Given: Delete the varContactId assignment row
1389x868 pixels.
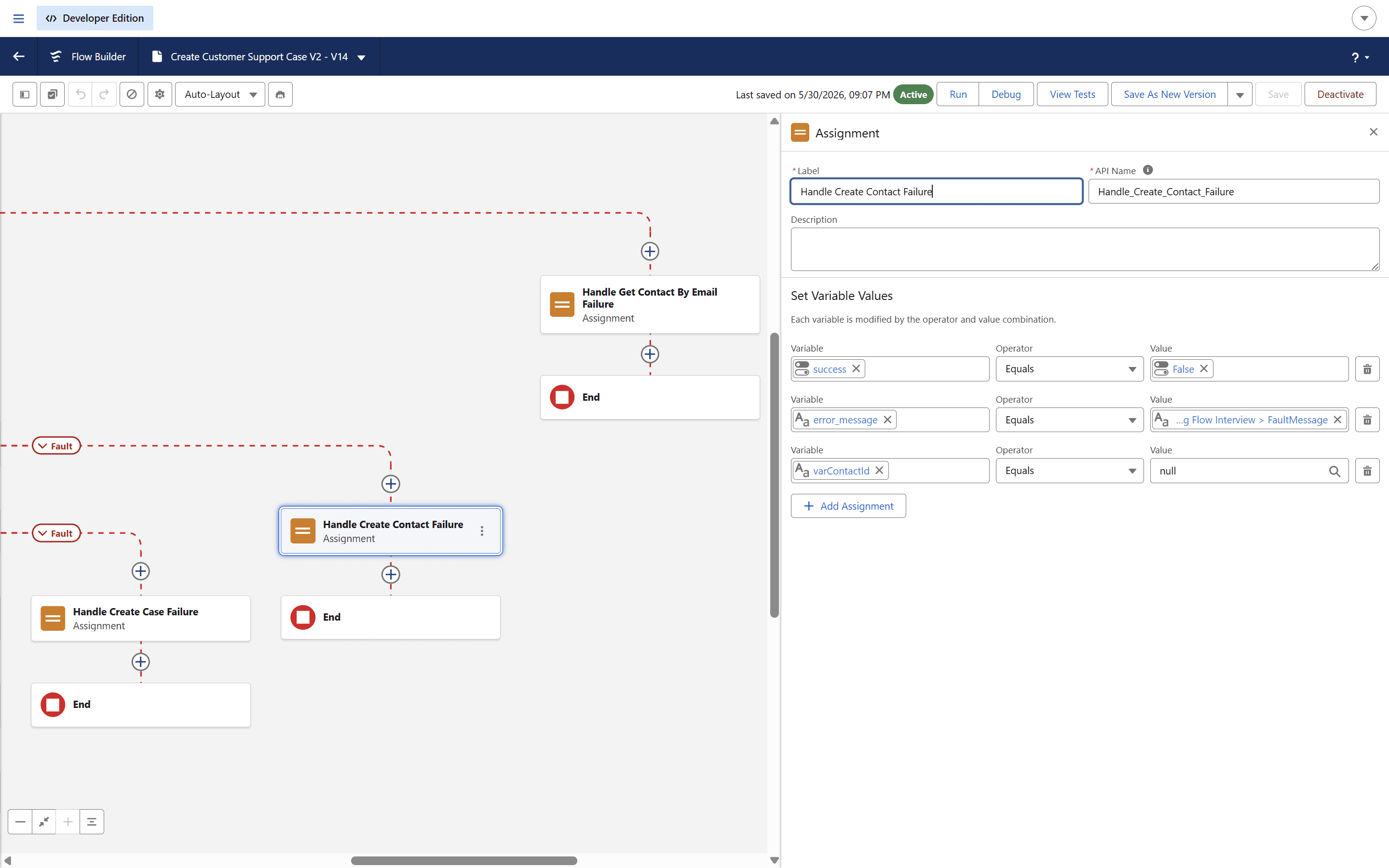Looking at the screenshot, I should [x=1367, y=471].
